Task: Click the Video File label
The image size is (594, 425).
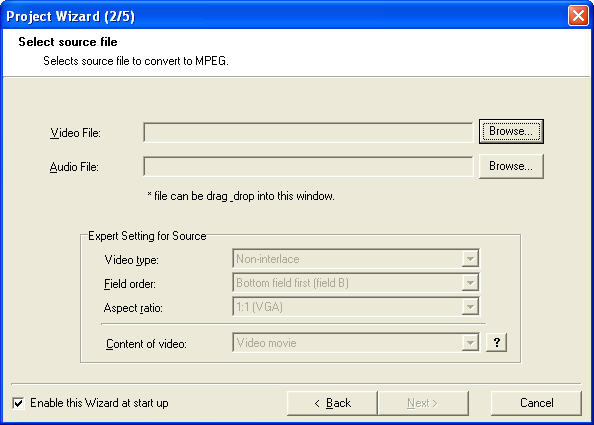Action: click(x=75, y=133)
